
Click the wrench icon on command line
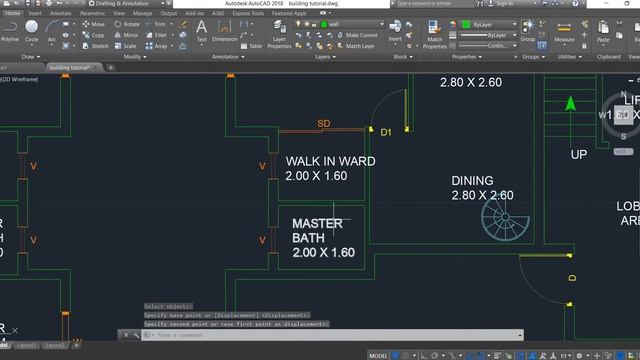[136, 335]
